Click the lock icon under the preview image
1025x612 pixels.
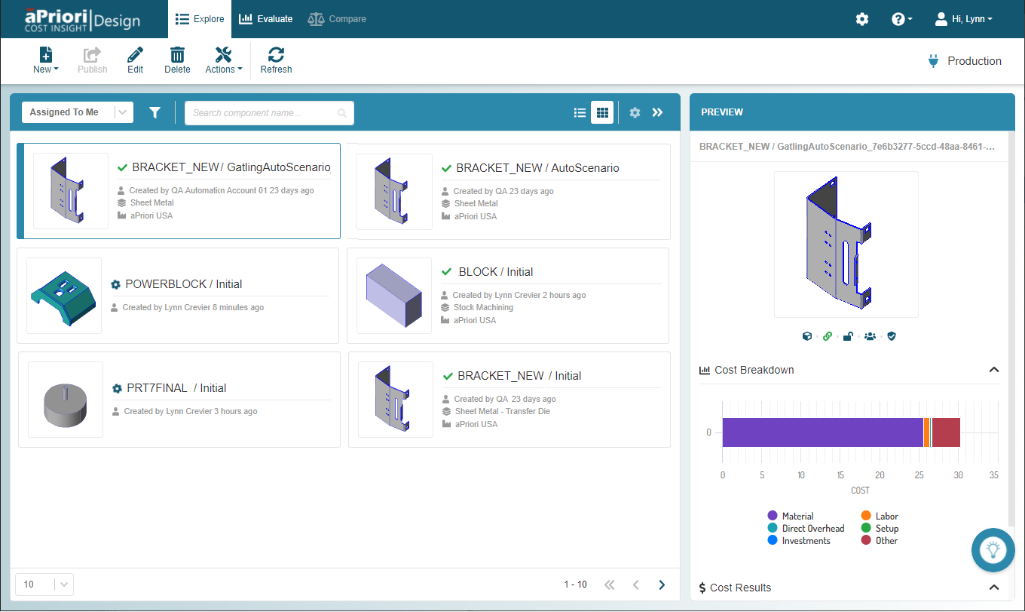pos(848,336)
